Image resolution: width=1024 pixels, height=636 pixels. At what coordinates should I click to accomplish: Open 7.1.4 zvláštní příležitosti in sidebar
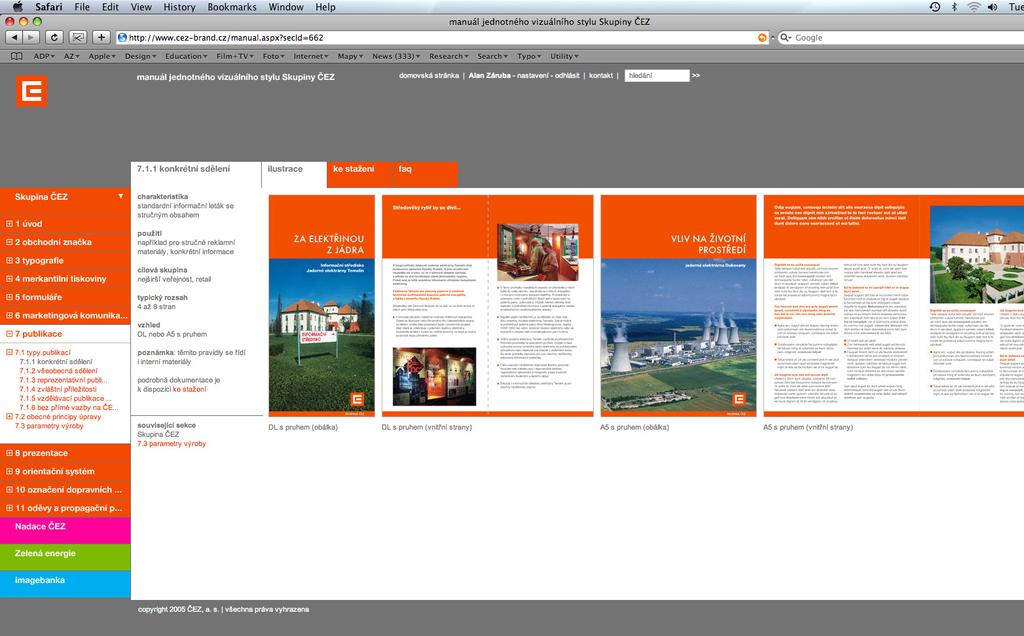click(57, 389)
